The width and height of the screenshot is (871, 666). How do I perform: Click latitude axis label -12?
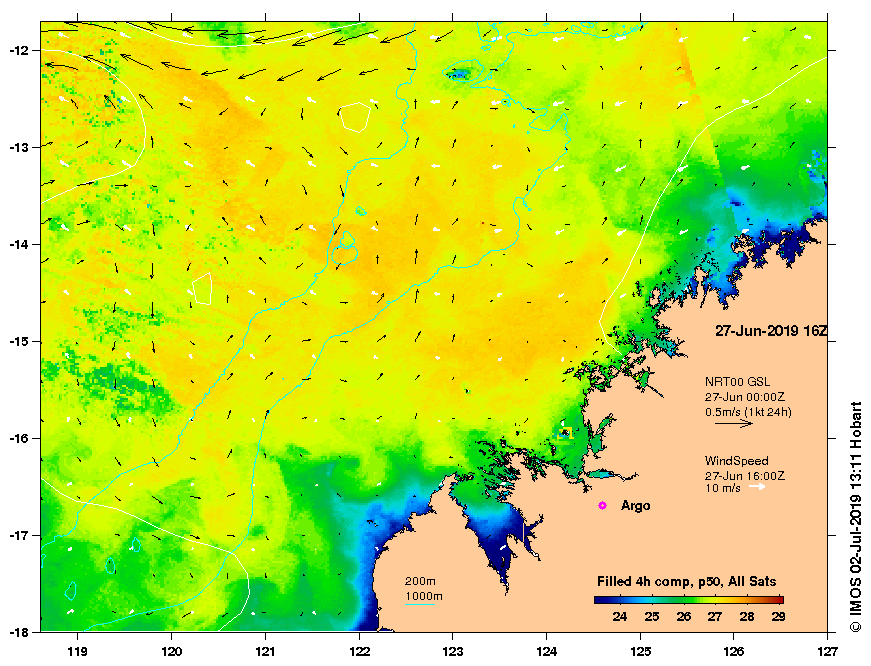click(x=17, y=51)
